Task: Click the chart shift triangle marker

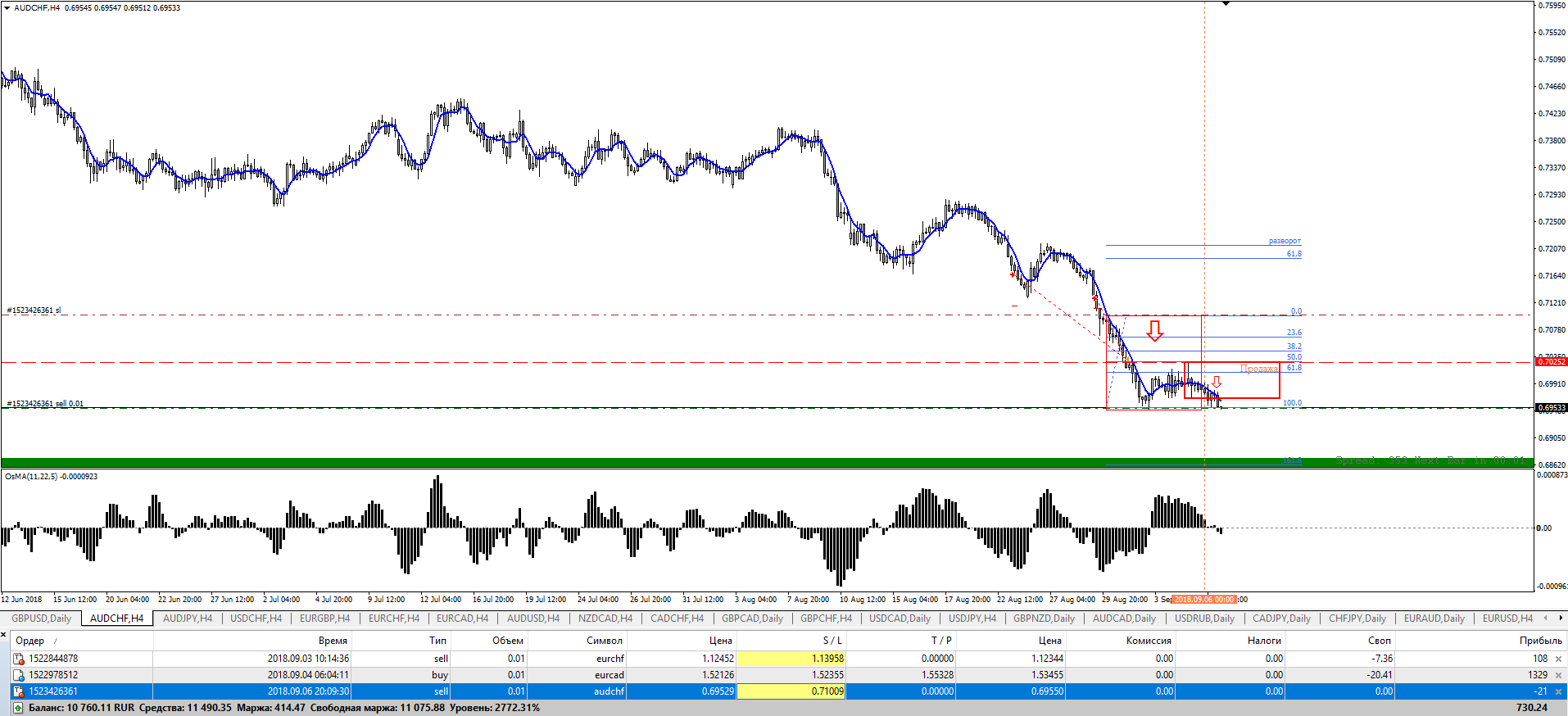Action: click(x=1226, y=4)
